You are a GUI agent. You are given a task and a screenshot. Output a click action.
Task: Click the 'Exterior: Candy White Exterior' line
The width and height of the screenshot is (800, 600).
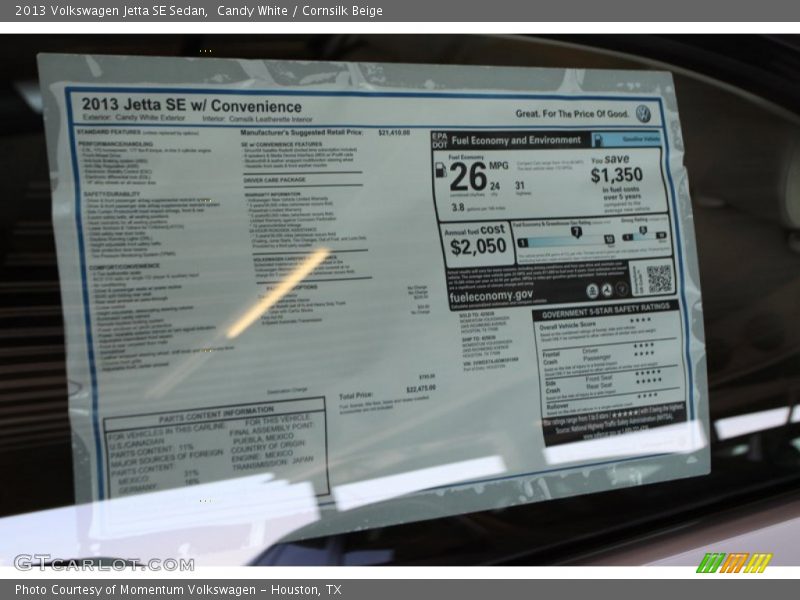pos(134,117)
